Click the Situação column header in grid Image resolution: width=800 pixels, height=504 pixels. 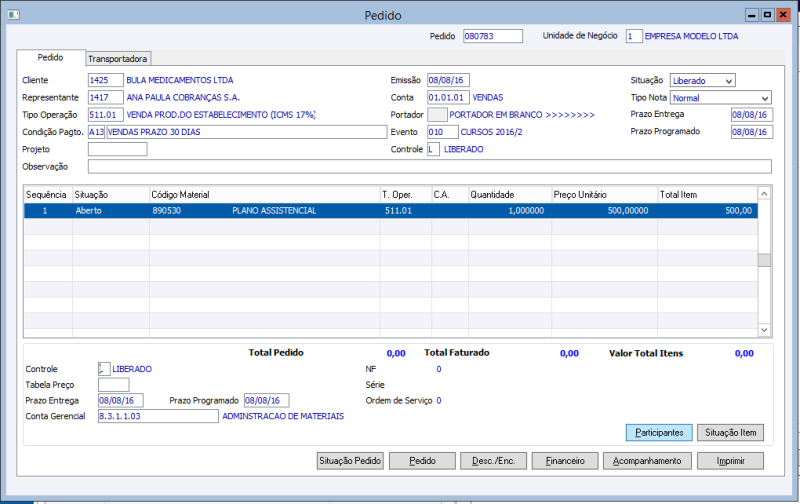[x=111, y=195]
